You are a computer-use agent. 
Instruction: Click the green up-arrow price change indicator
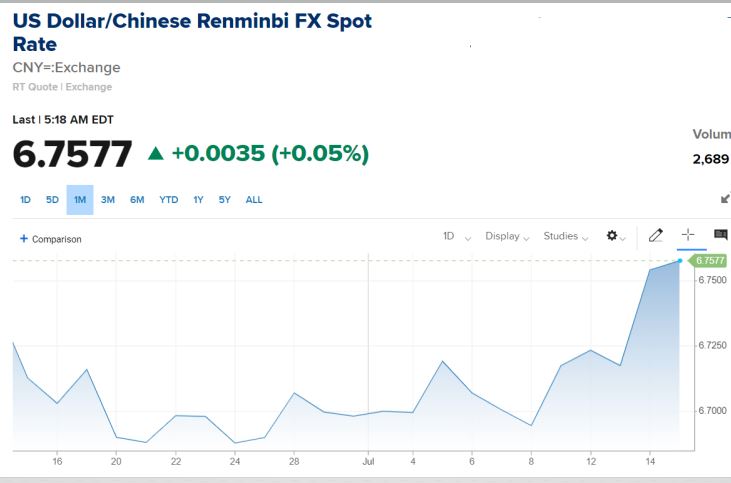click(155, 154)
